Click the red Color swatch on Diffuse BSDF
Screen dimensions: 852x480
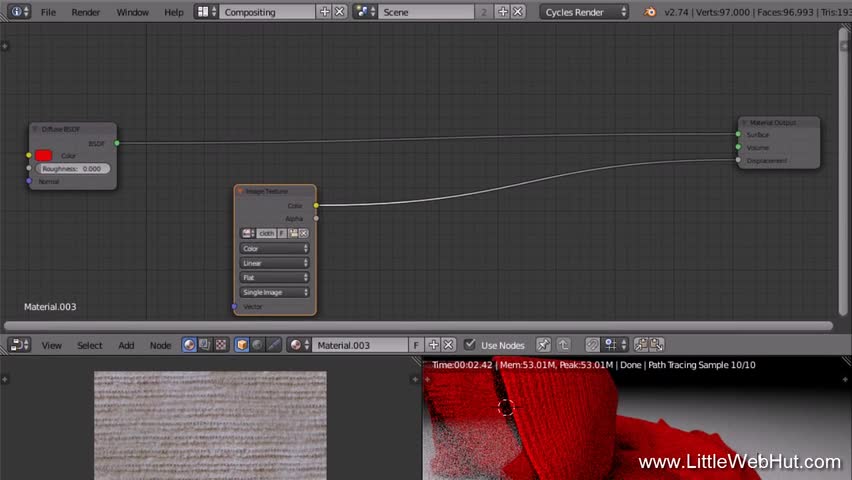click(x=43, y=155)
